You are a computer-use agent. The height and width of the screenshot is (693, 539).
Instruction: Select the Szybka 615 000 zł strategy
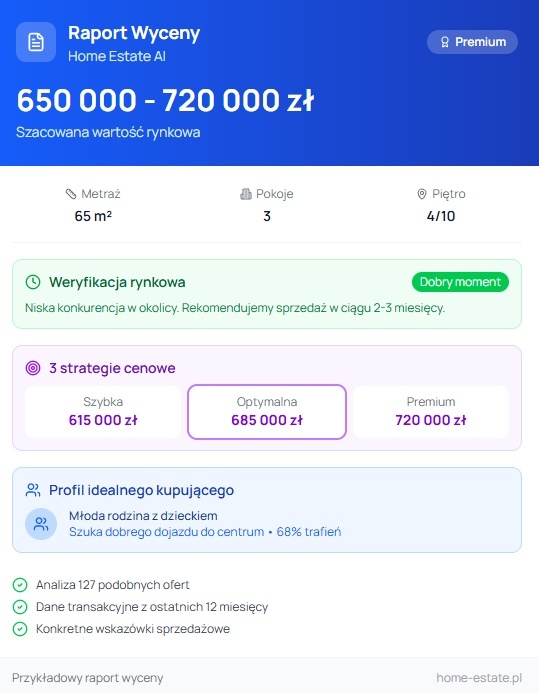coord(103,412)
